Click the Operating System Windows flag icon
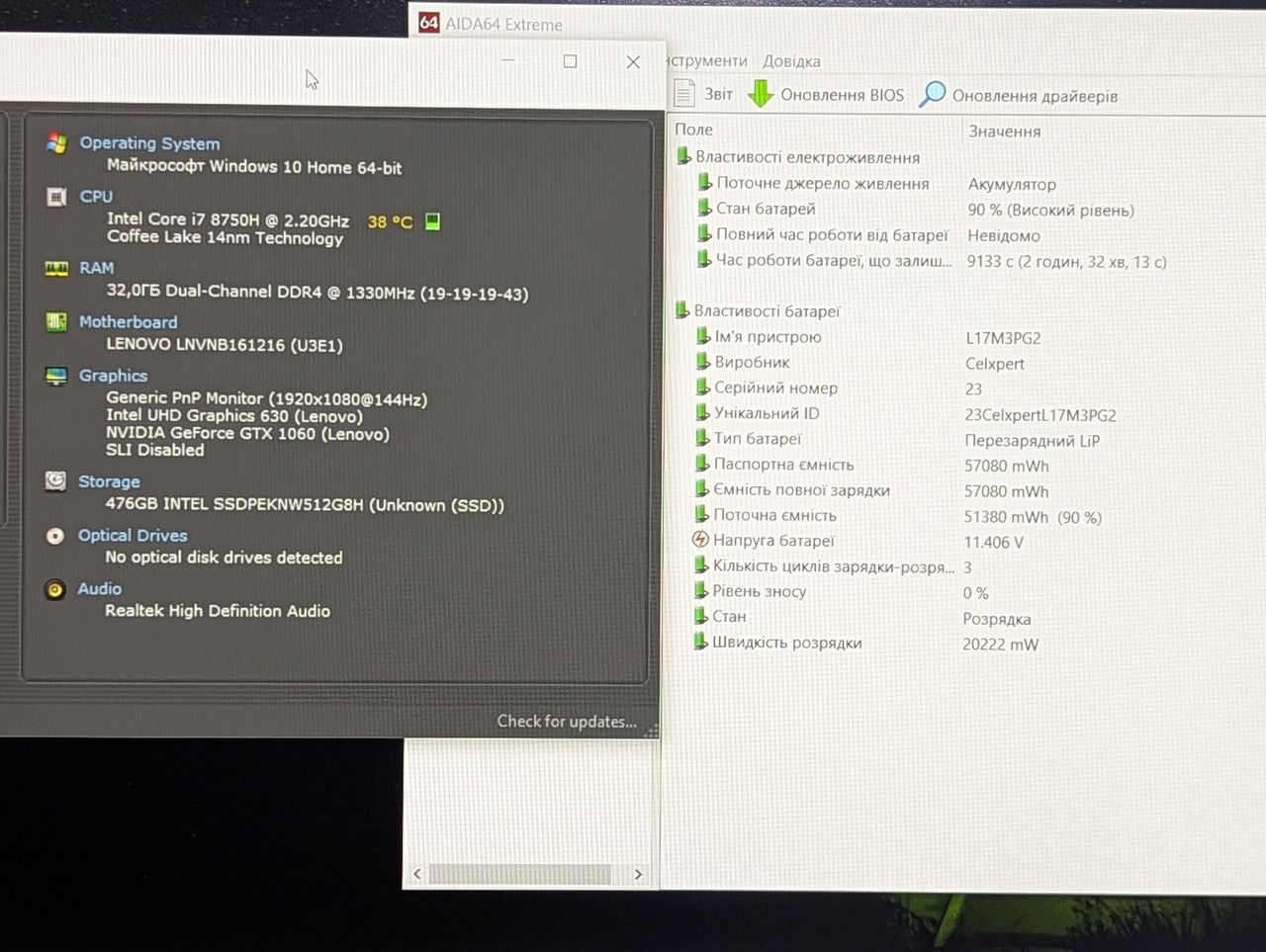Image resolution: width=1266 pixels, height=952 pixels. 56,143
